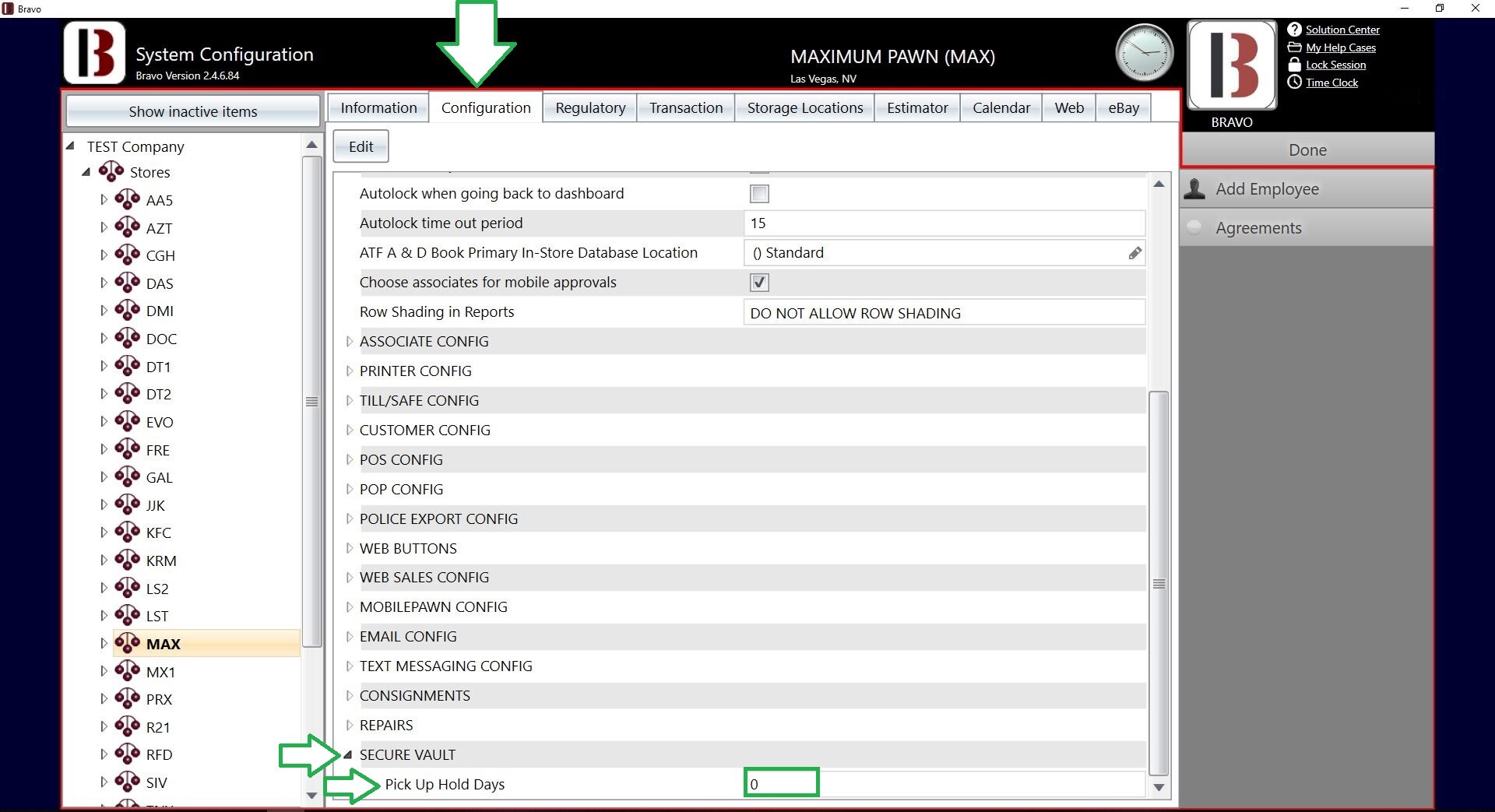Viewport: 1495px width, 812px height.
Task: Click the Lock Session padlock icon
Action: pyautogui.click(x=1294, y=65)
